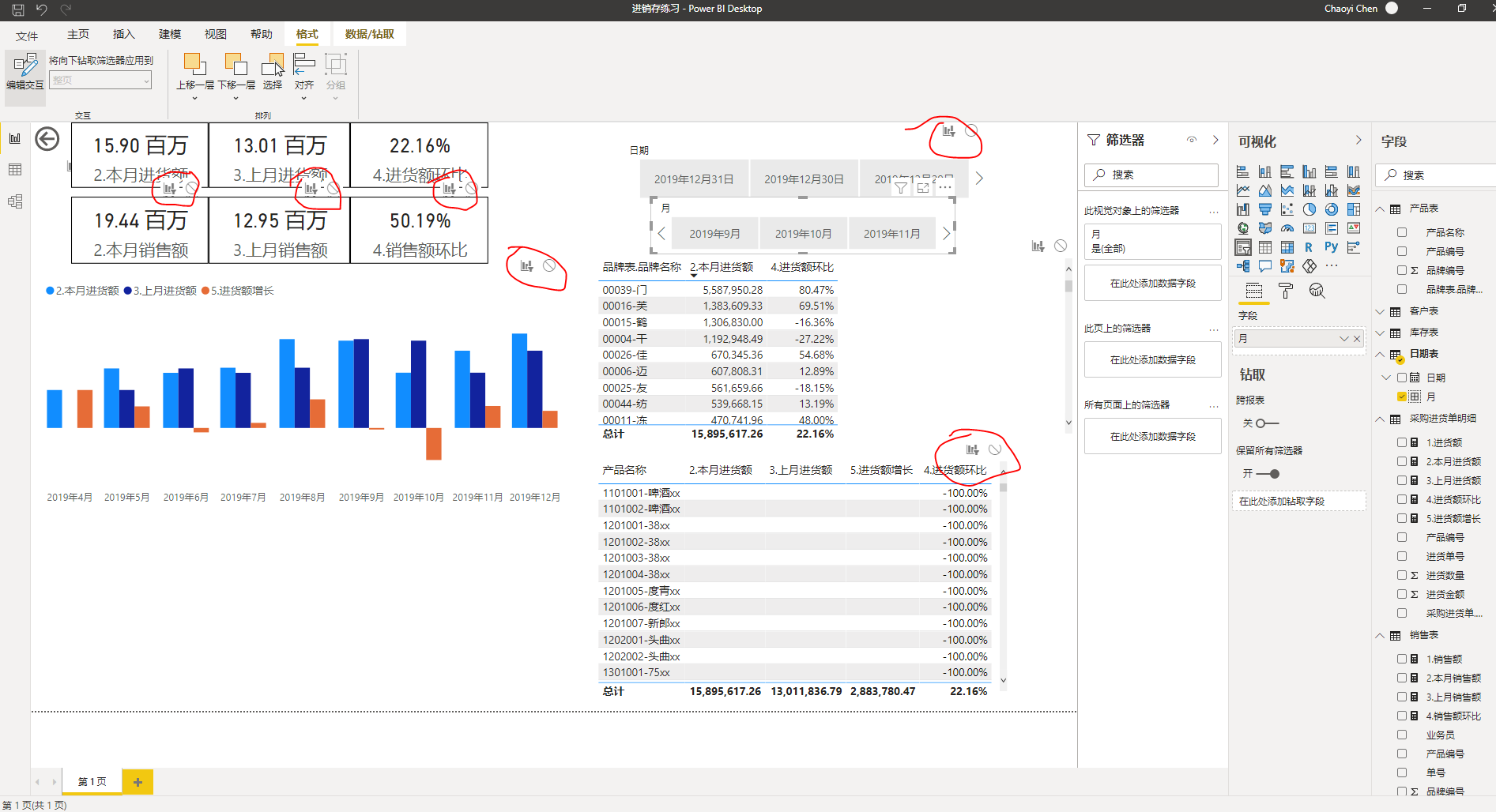Screen dimensions: 1496x812
Task: Pick the scatter chart visual
Action: coord(1287,209)
